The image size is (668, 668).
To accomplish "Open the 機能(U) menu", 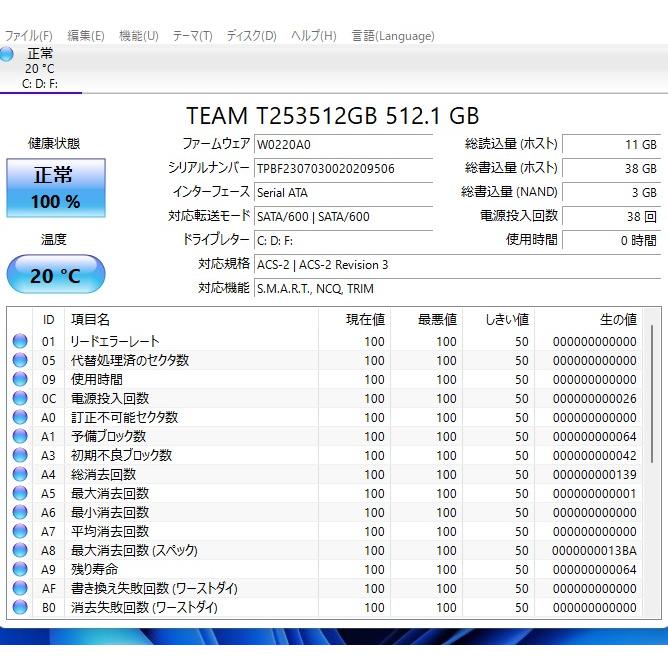I will tap(139, 36).
